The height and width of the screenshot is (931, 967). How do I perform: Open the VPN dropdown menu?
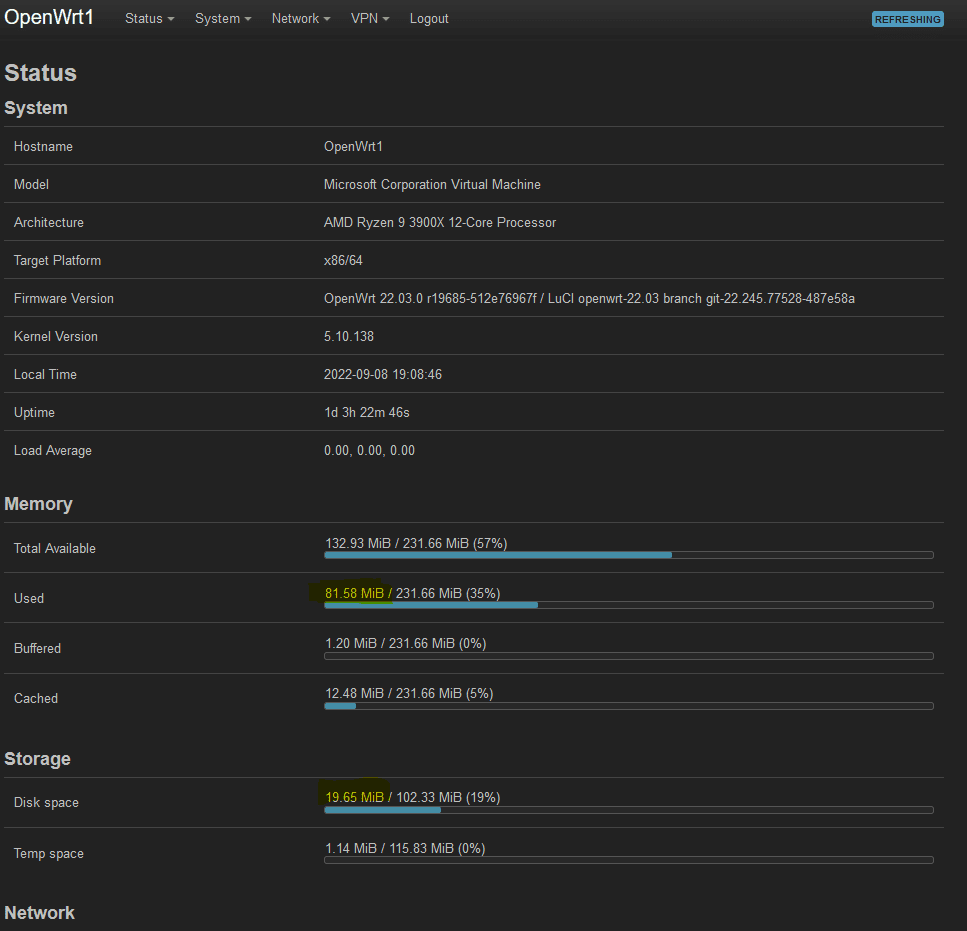coord(370,18)
